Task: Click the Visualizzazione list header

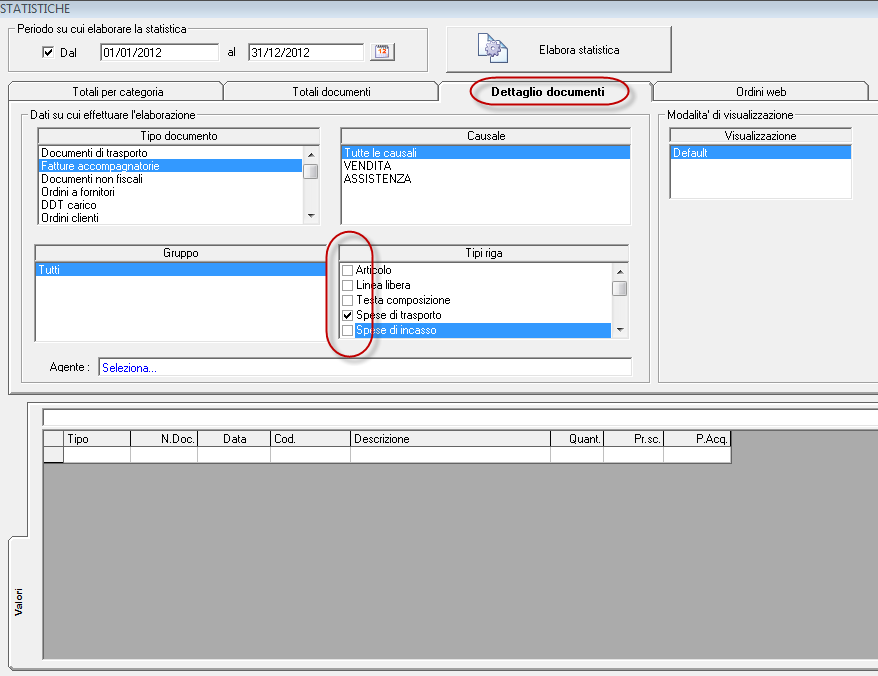Action: tap(760, 136)
